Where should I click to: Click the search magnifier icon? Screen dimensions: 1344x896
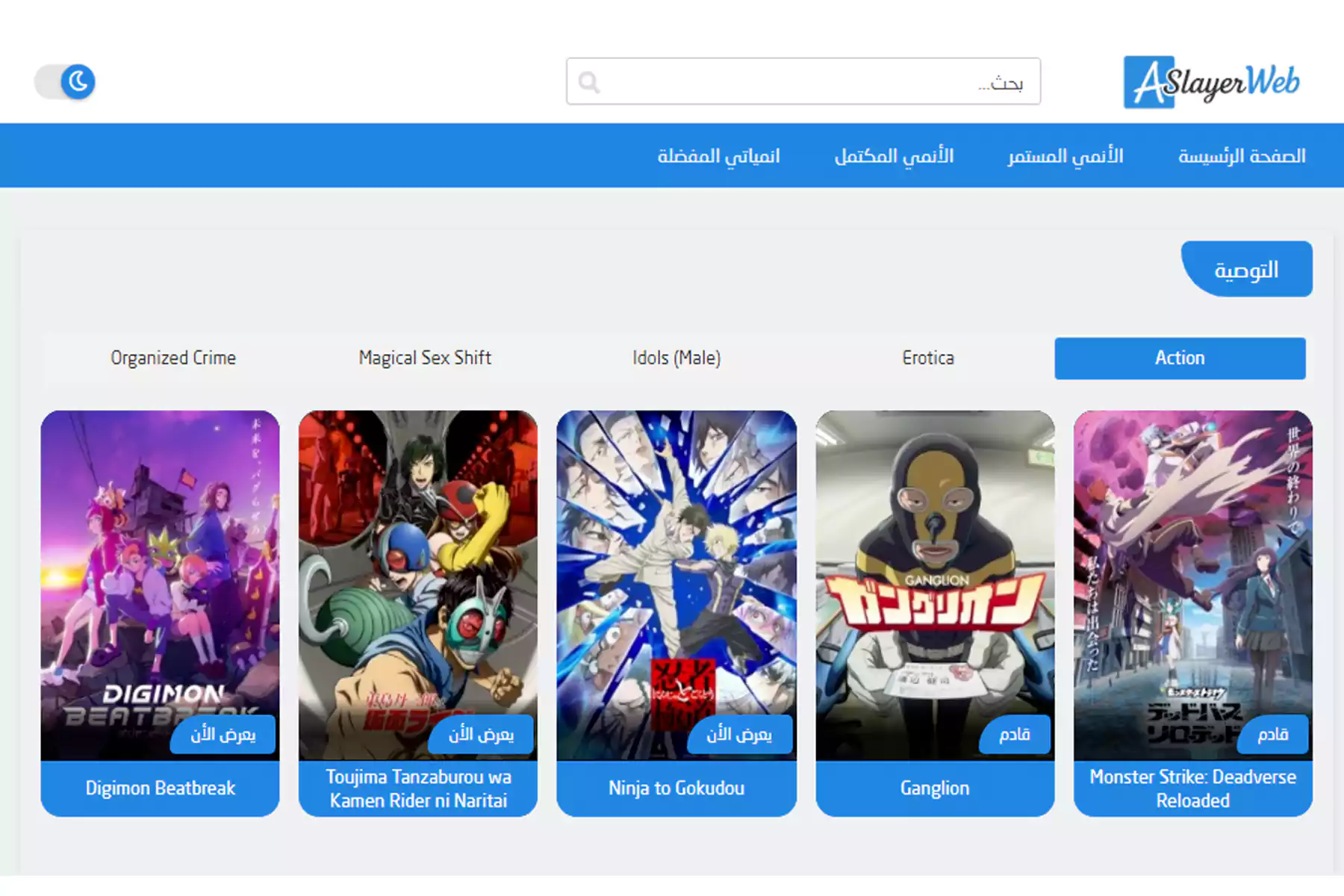(x=589, y=82)
